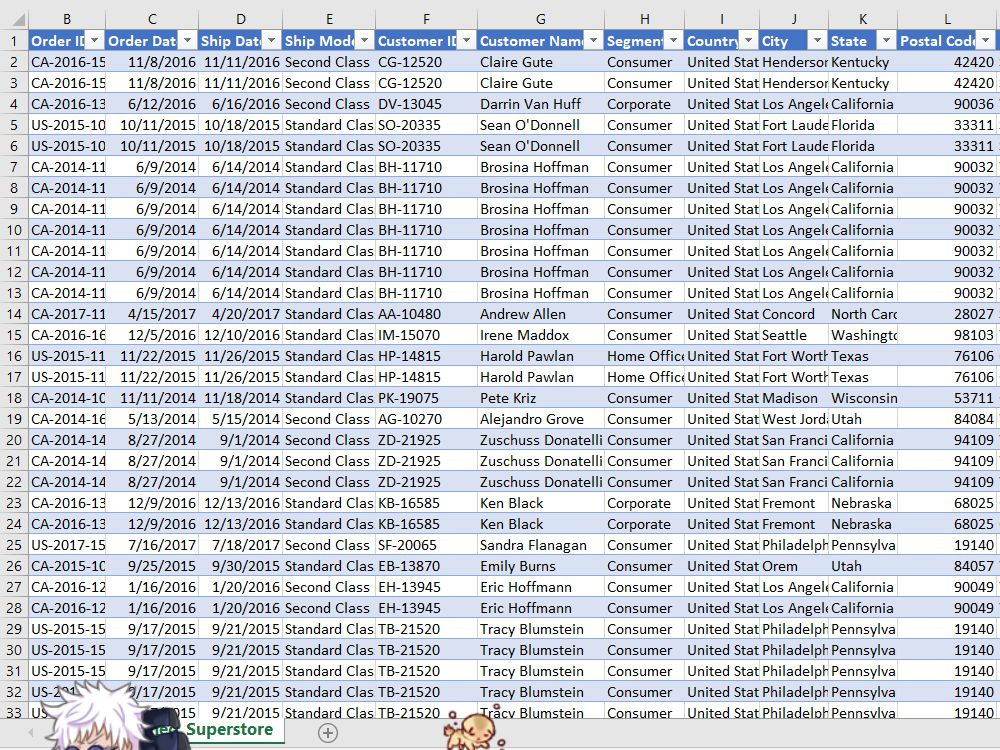Click order date cell 4/15/2017

[152, 314]
